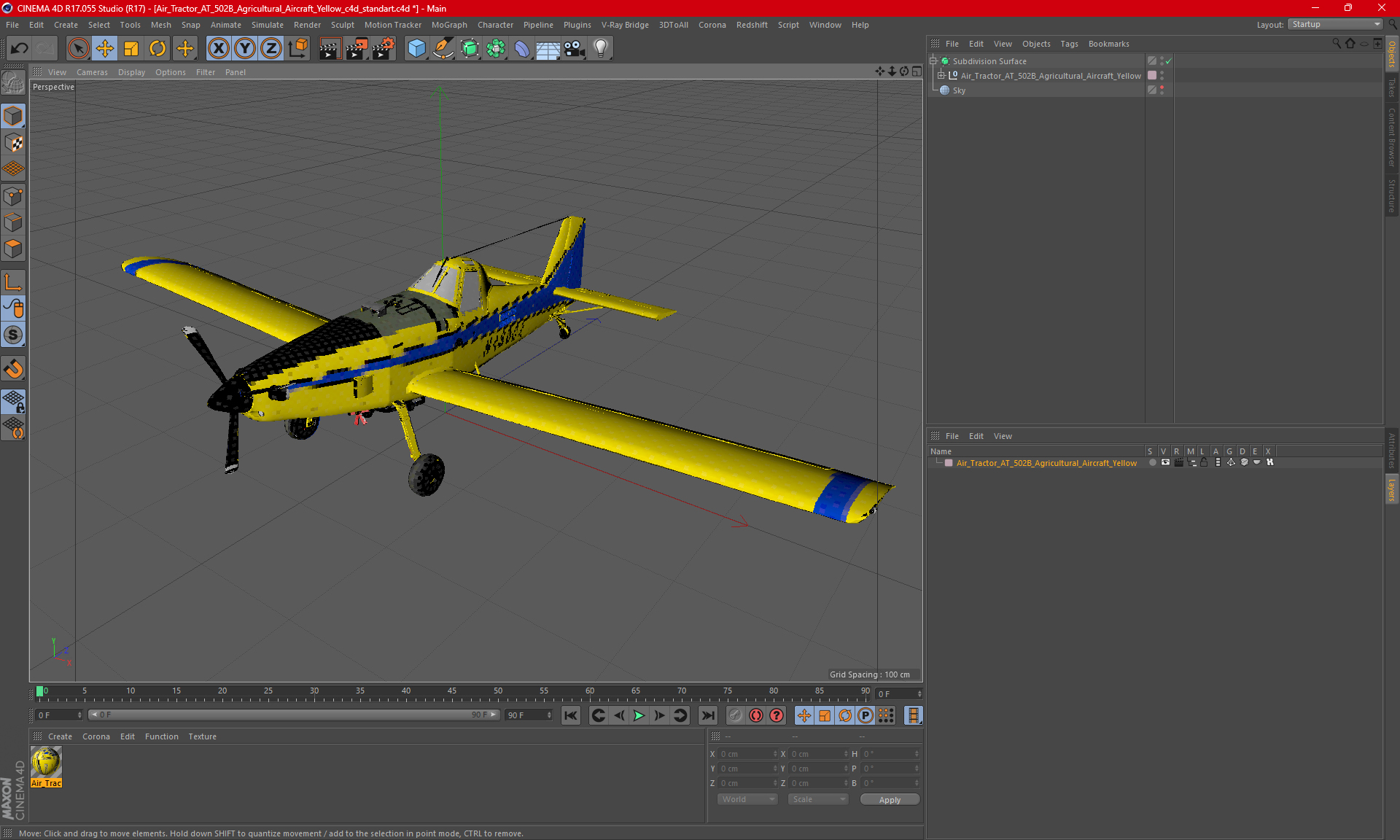
Task: Click the Light bulb object icon
Action: [600, 49]
